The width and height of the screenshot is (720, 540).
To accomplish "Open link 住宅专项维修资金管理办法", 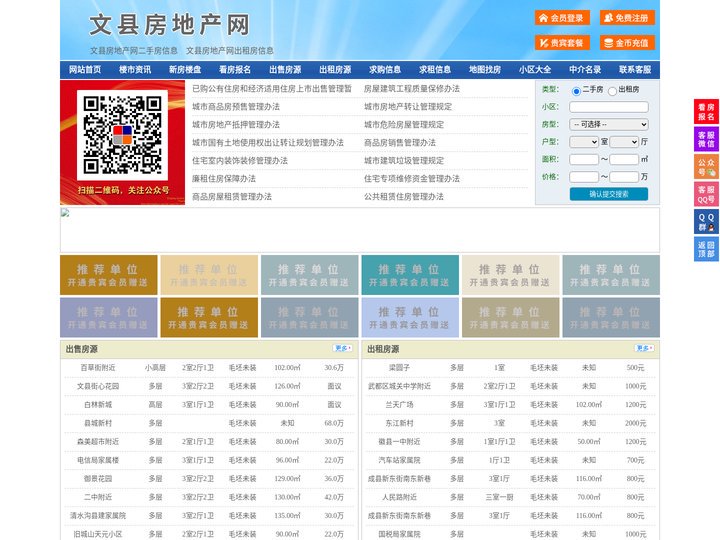I will point(411,178).
